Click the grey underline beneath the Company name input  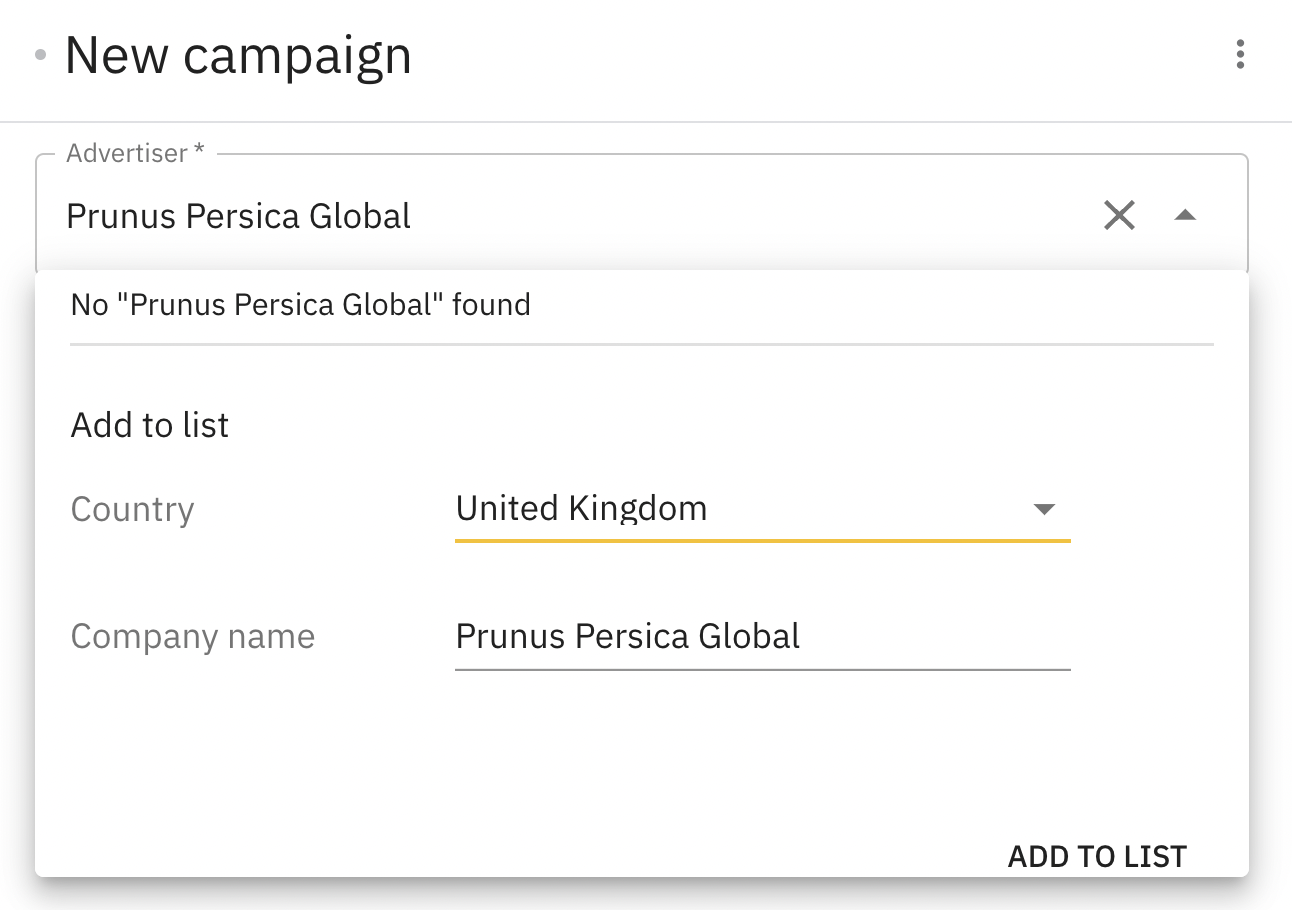click(762, 669)
